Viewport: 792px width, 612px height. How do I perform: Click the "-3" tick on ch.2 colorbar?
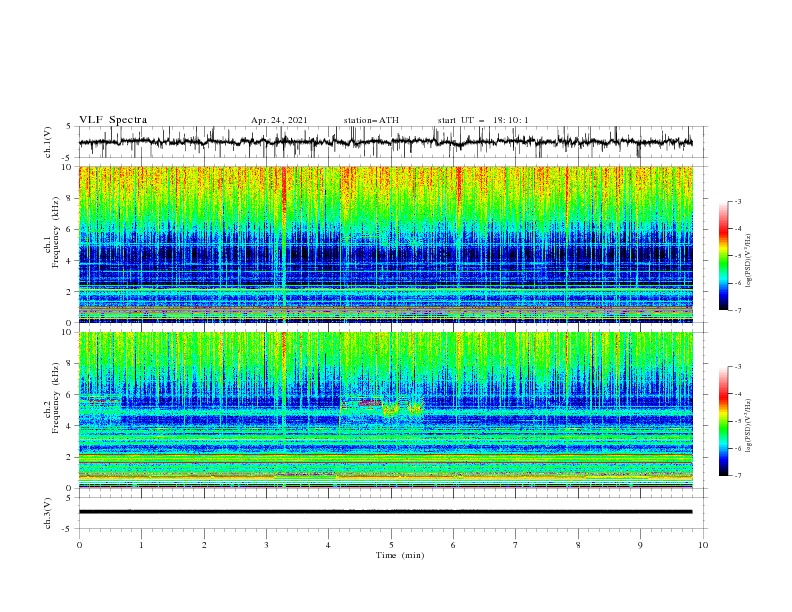pyautogui.click(x=737, y=367)
